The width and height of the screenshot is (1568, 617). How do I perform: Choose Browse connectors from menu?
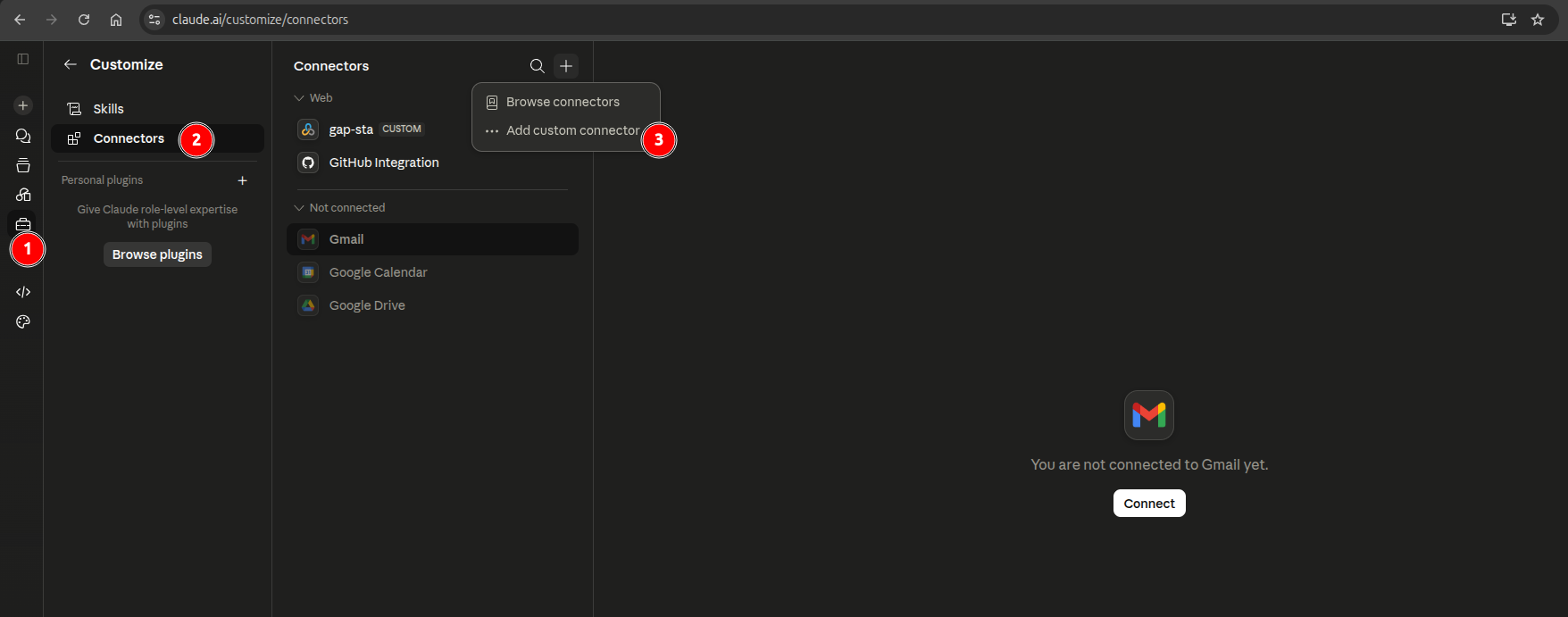click(565, 102)
